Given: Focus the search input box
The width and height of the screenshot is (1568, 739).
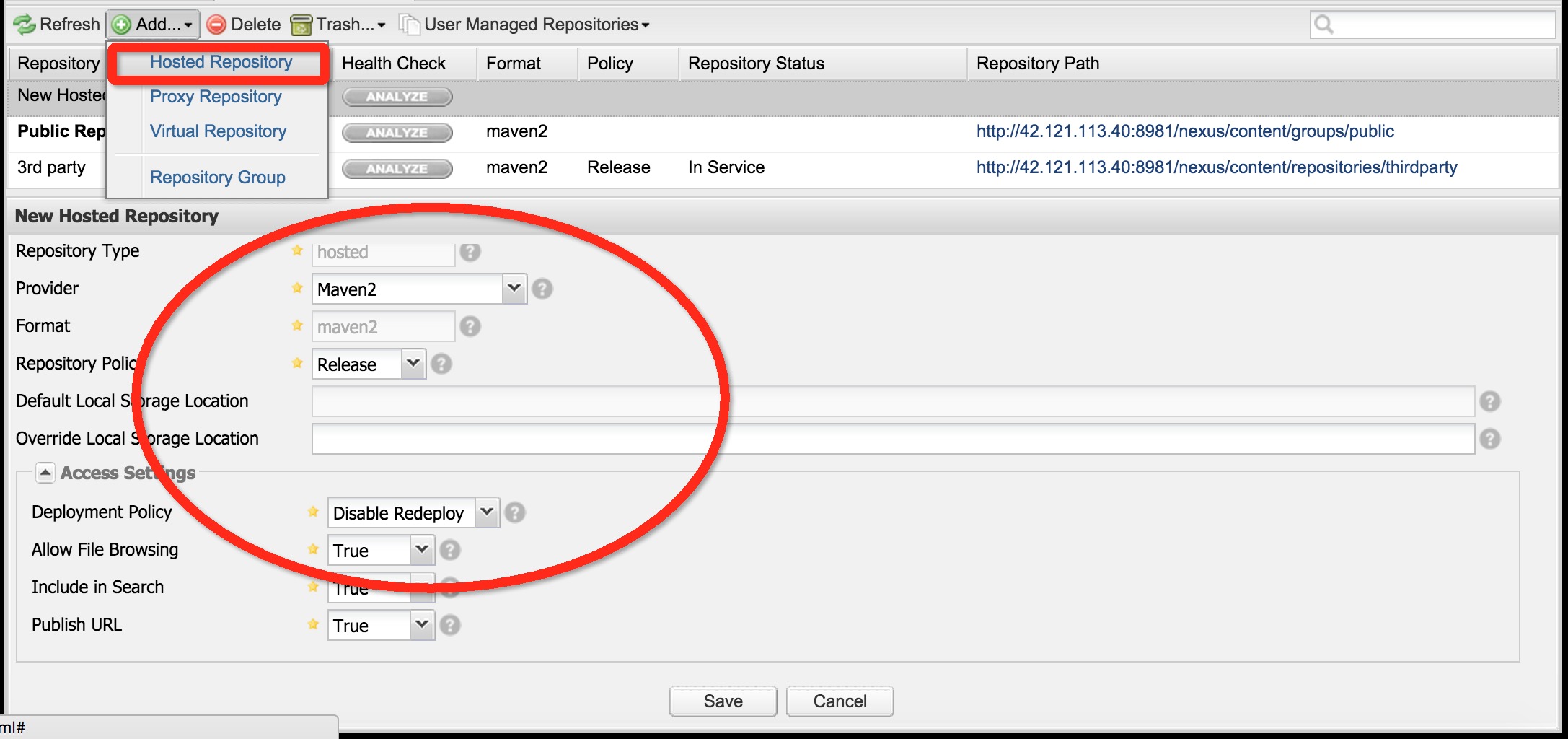Looking at the screenshot, I should 1432,25.
